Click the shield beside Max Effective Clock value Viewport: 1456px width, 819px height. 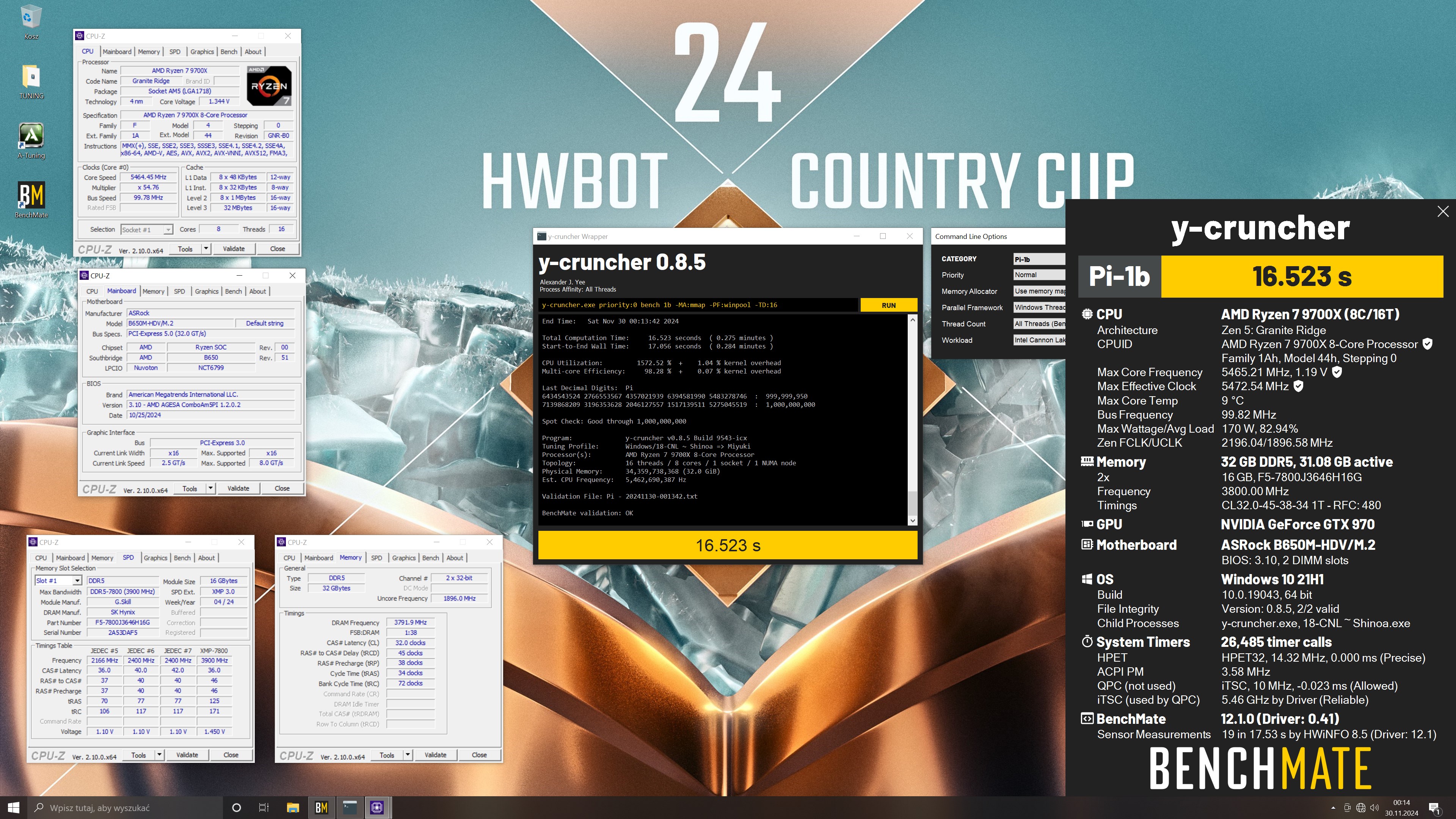[1298, 386]
